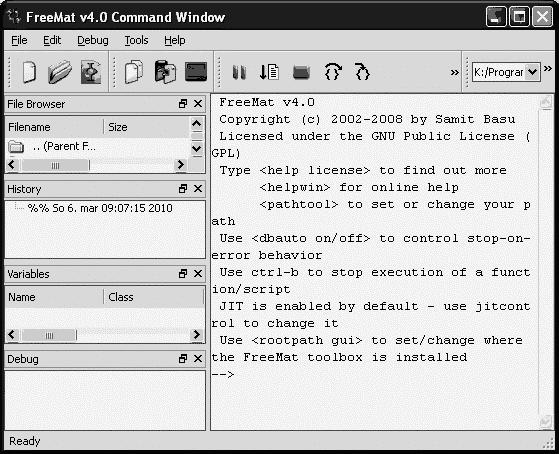Expand the far-right toolbar overflow chevron

pyautogui.click(x=548, y=68)
